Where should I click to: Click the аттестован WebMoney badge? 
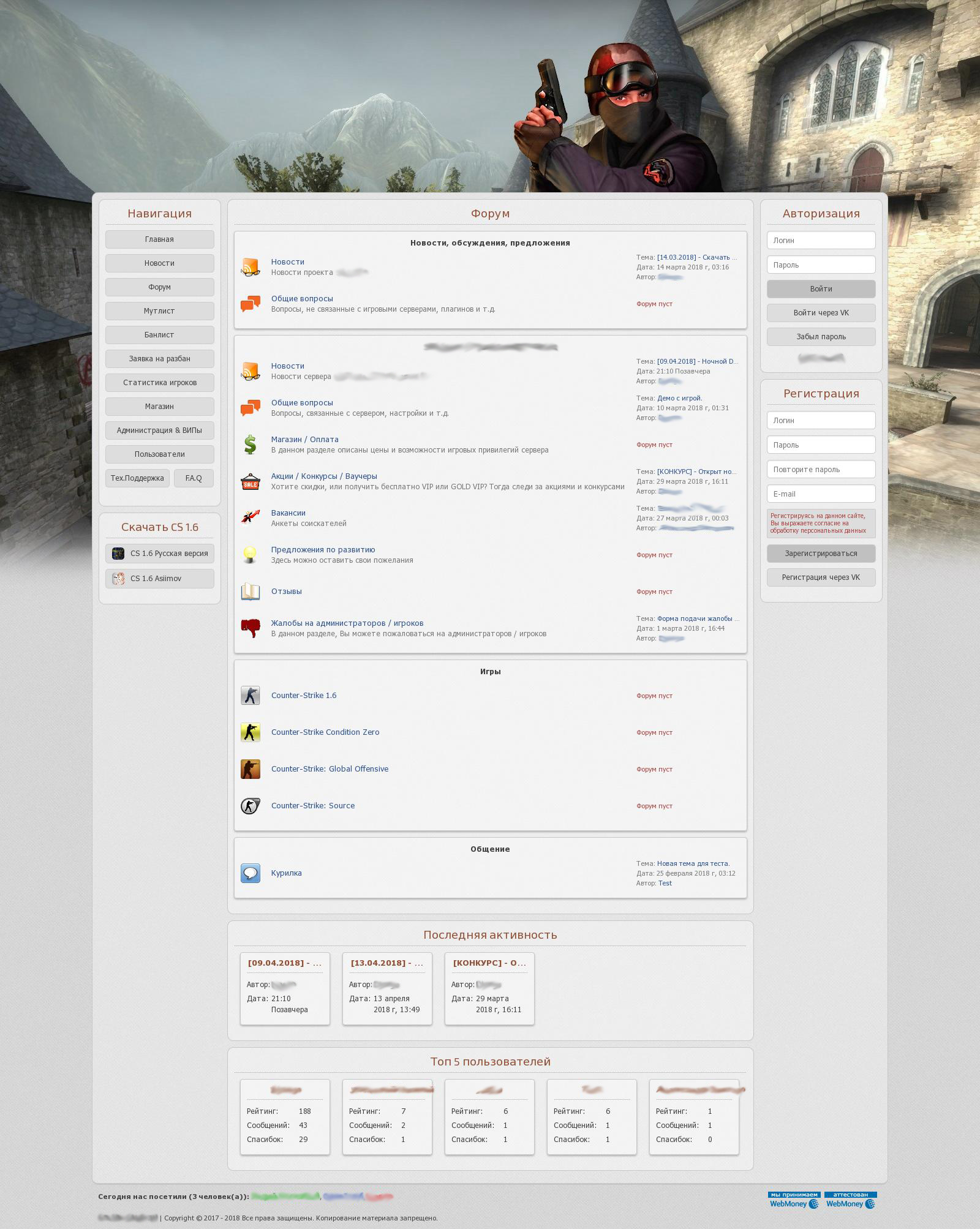pos(851,1200)
